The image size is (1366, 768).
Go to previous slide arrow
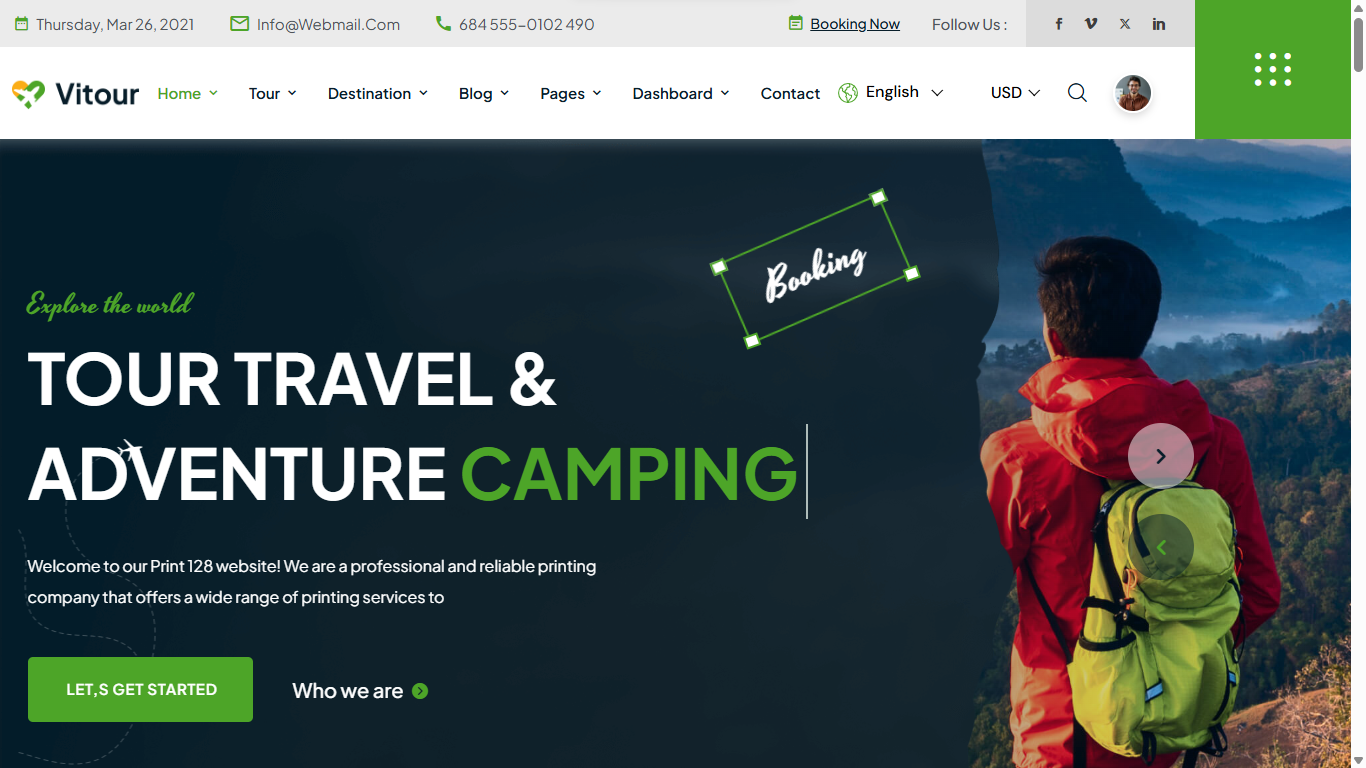pyautogui.click(x=1161, y=547)
